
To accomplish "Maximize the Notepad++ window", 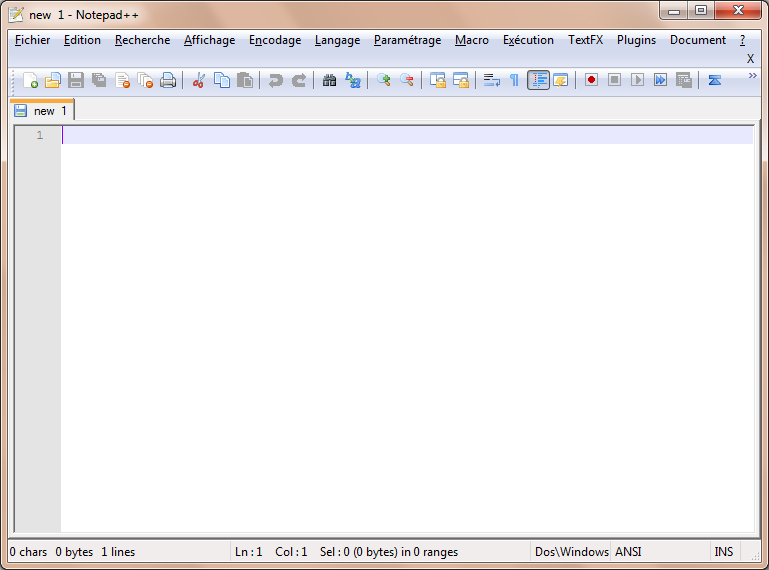I will [x=701, y=10].
